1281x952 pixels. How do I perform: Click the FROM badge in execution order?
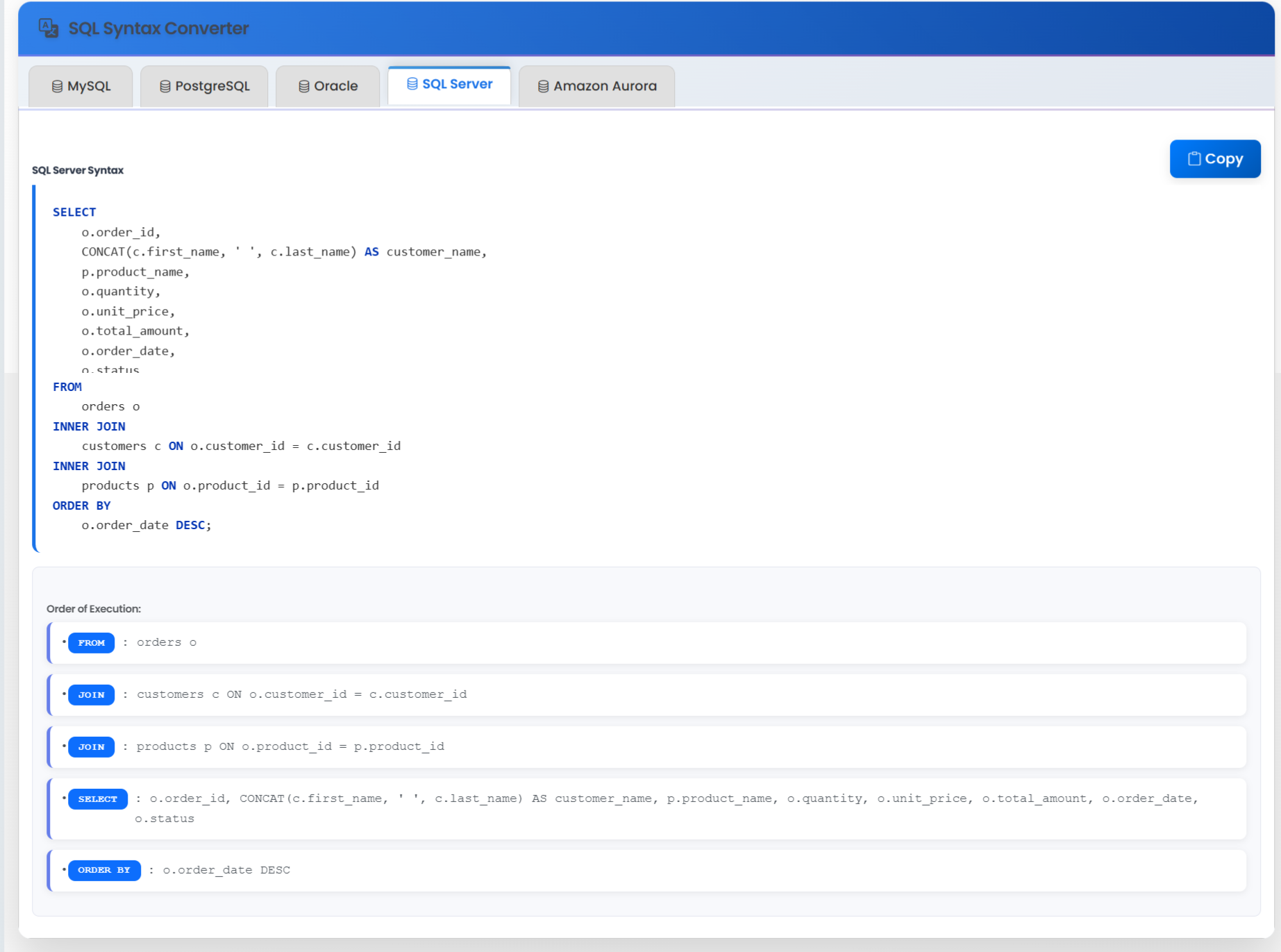pyautogui.click(x=91, y=643)
